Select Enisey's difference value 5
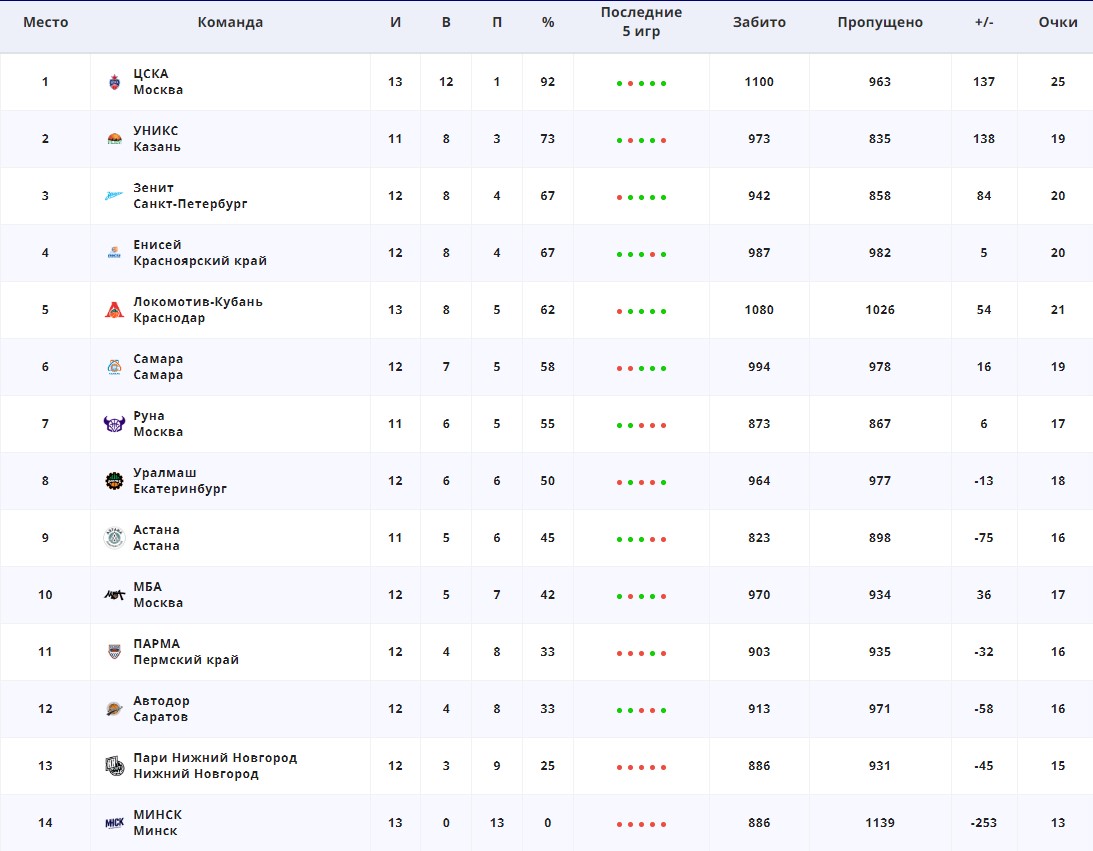 coord(984,253)
